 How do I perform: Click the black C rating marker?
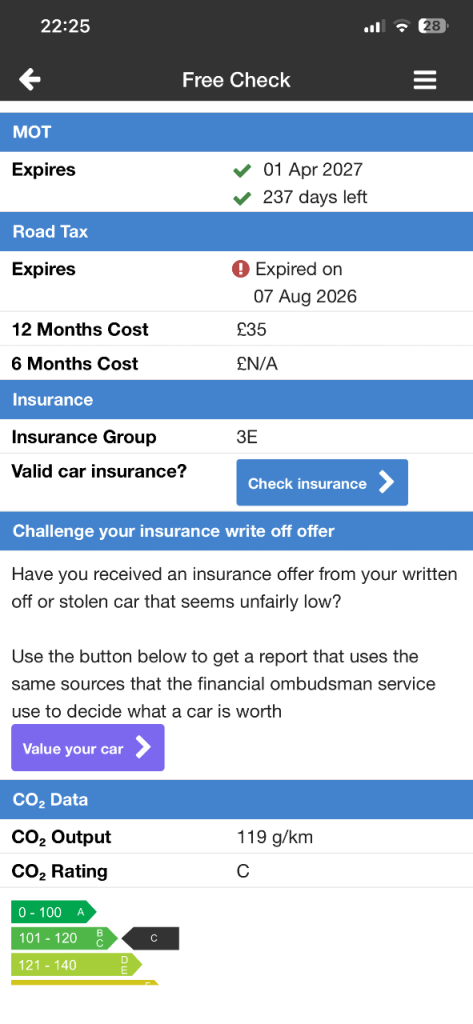(x=151, y=938)
